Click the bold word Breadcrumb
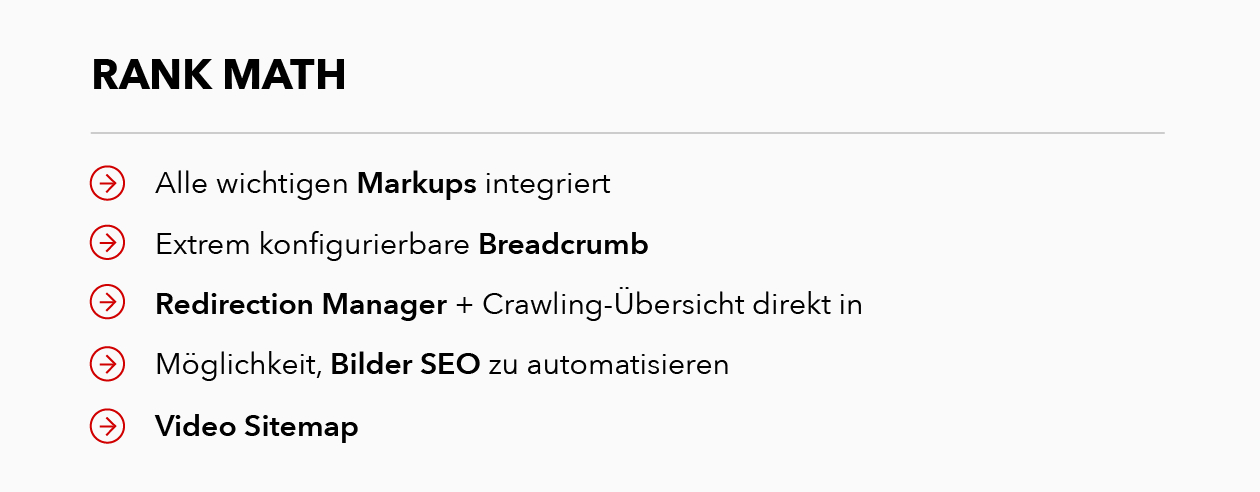This screenshot has height=492, width=1260. [563, 245]
